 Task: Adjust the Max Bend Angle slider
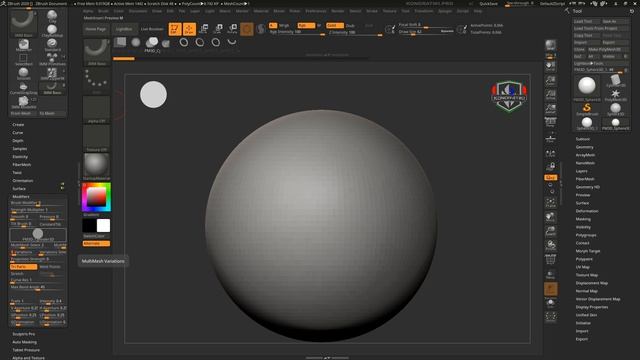pos(38,288)
